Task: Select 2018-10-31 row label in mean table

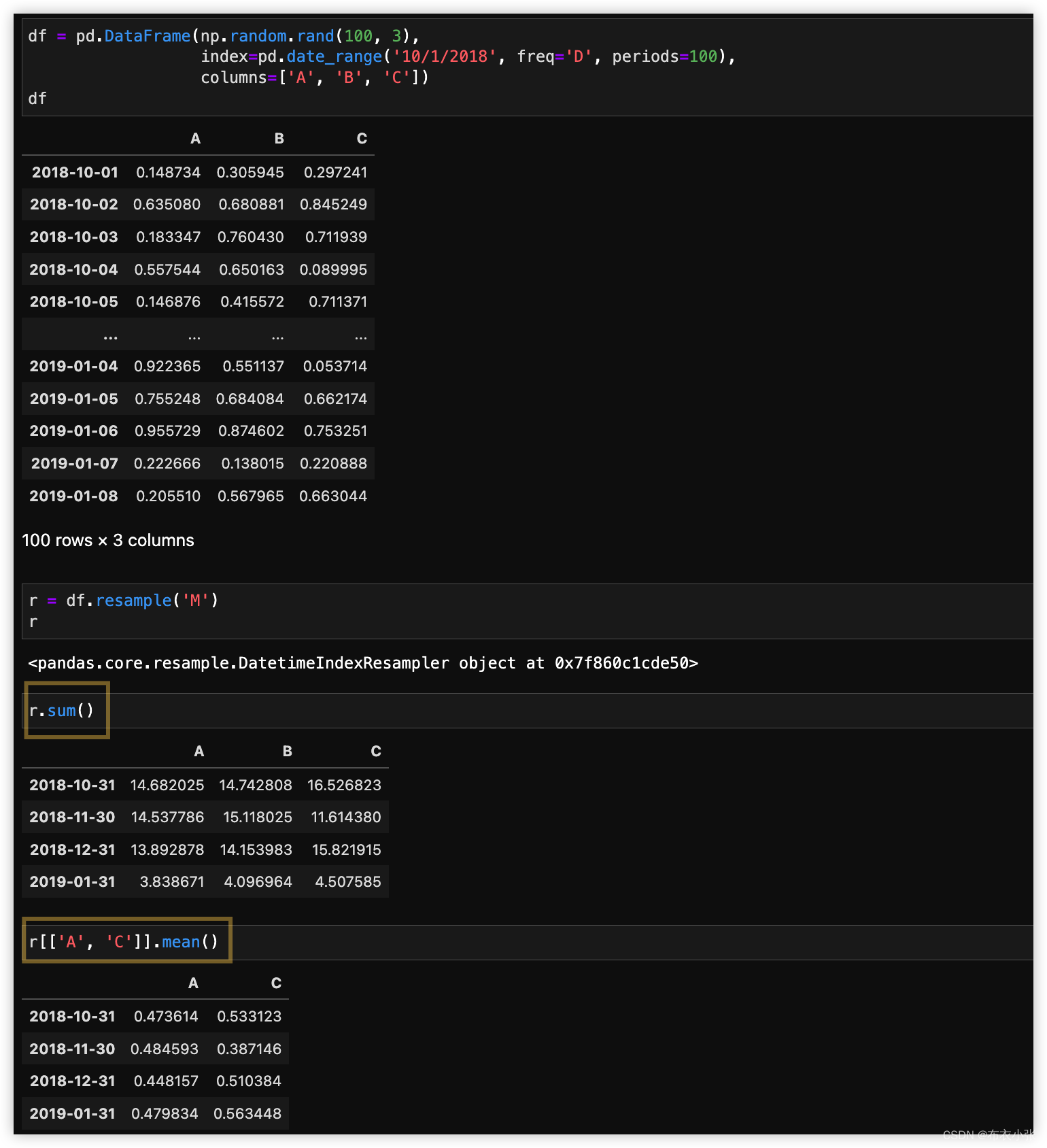Action: click(x=72, y=1017)
